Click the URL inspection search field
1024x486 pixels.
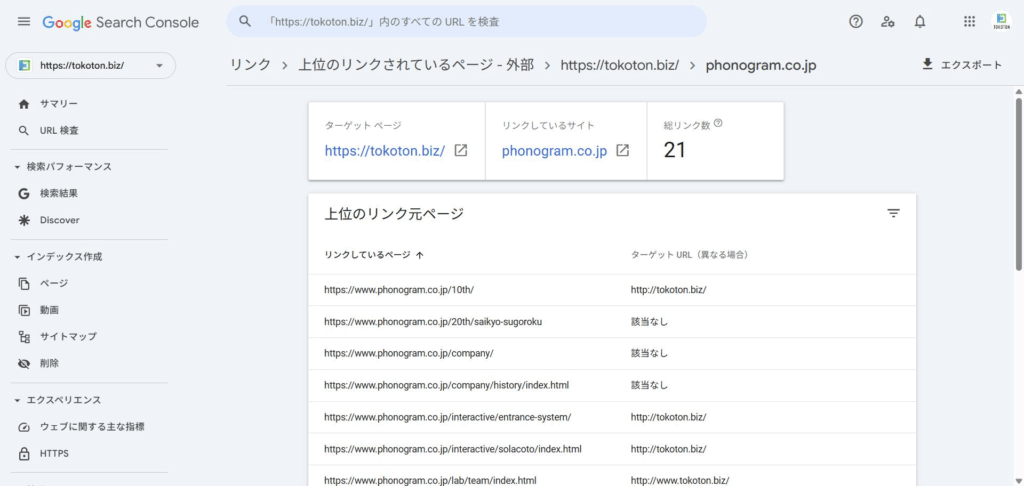tap(480, 21)
